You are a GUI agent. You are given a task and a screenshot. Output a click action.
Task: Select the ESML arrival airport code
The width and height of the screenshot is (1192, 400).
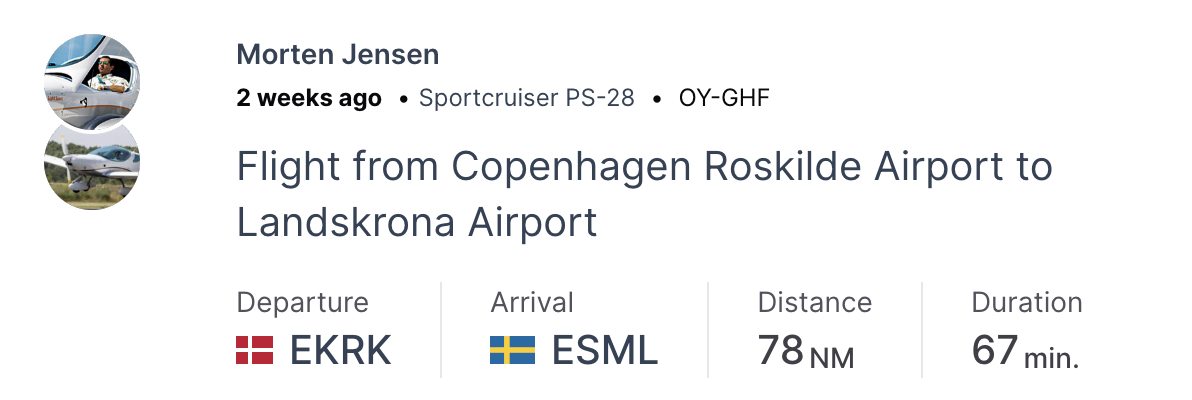pos(604,351)
